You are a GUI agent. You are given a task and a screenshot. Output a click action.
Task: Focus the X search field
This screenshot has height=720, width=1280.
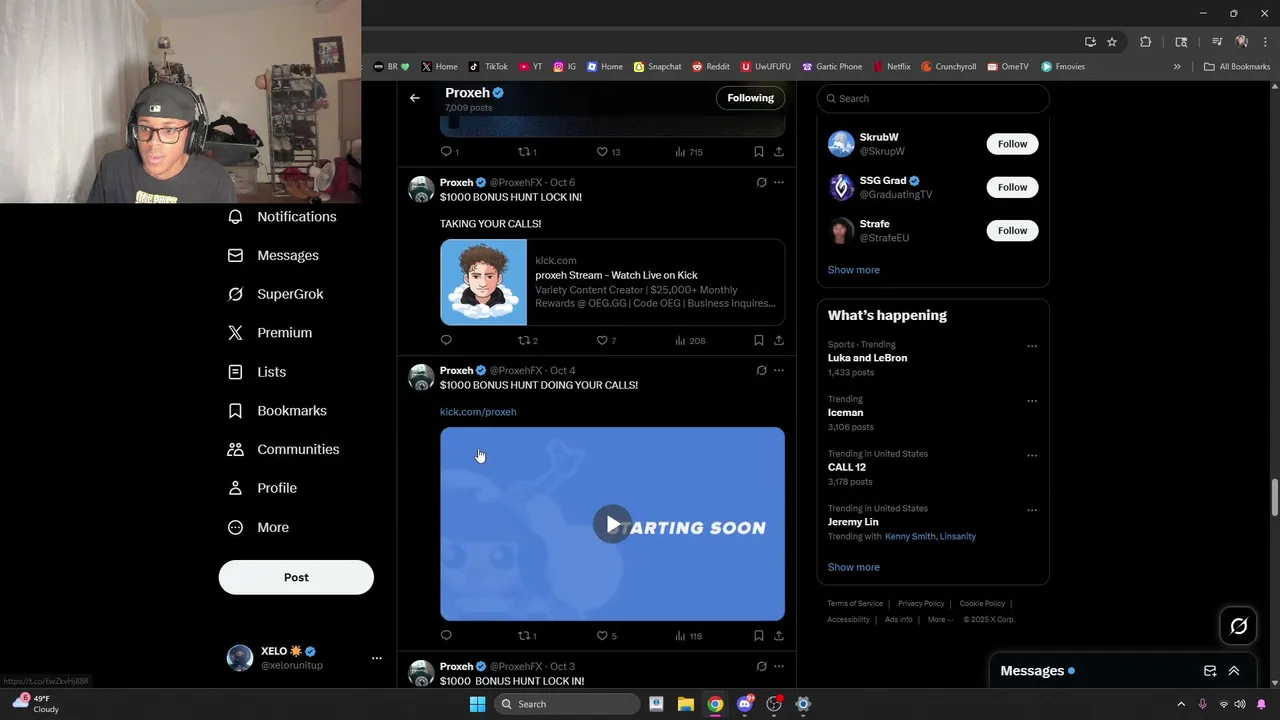933,98
